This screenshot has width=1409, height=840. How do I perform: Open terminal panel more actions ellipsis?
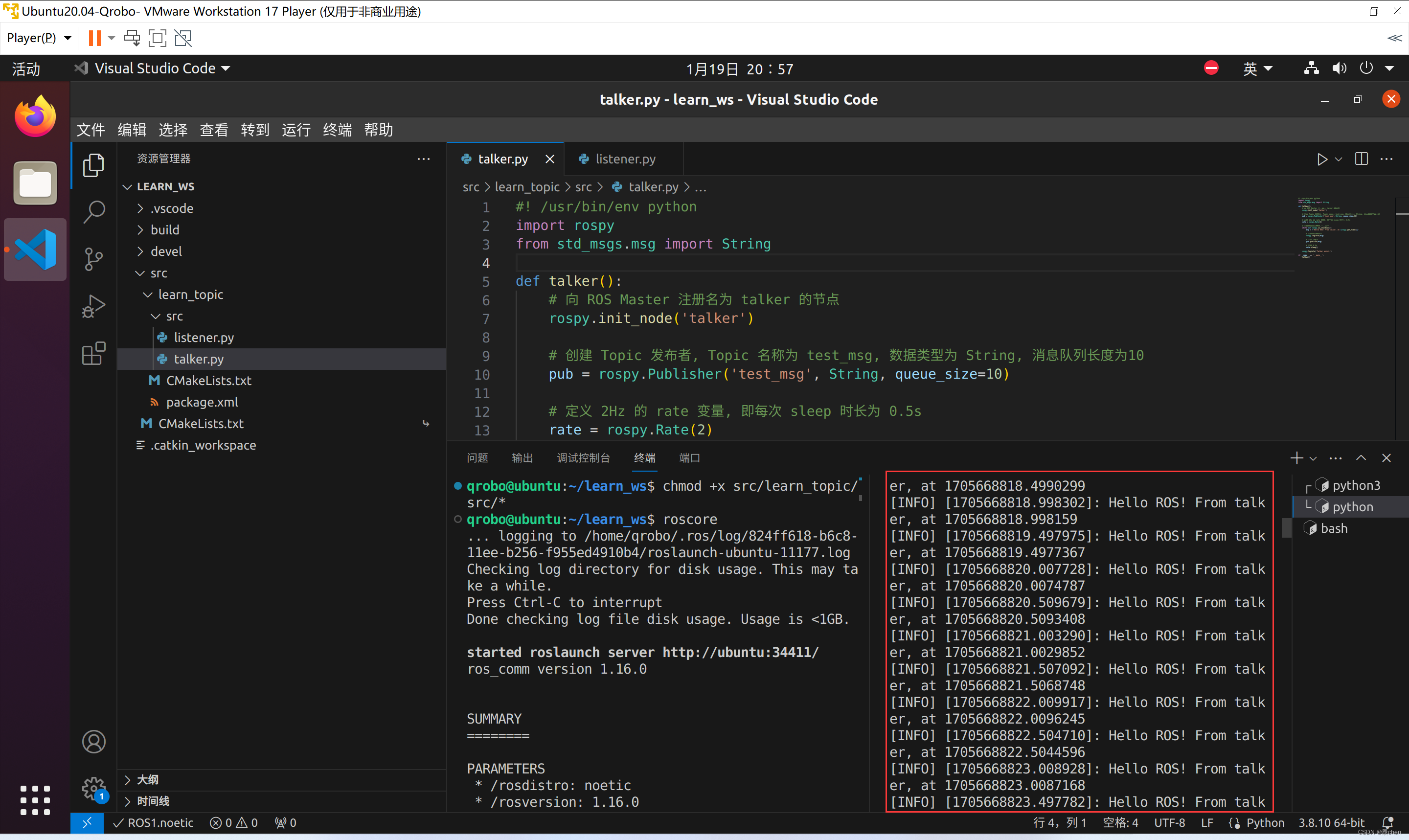point(1336,458)
